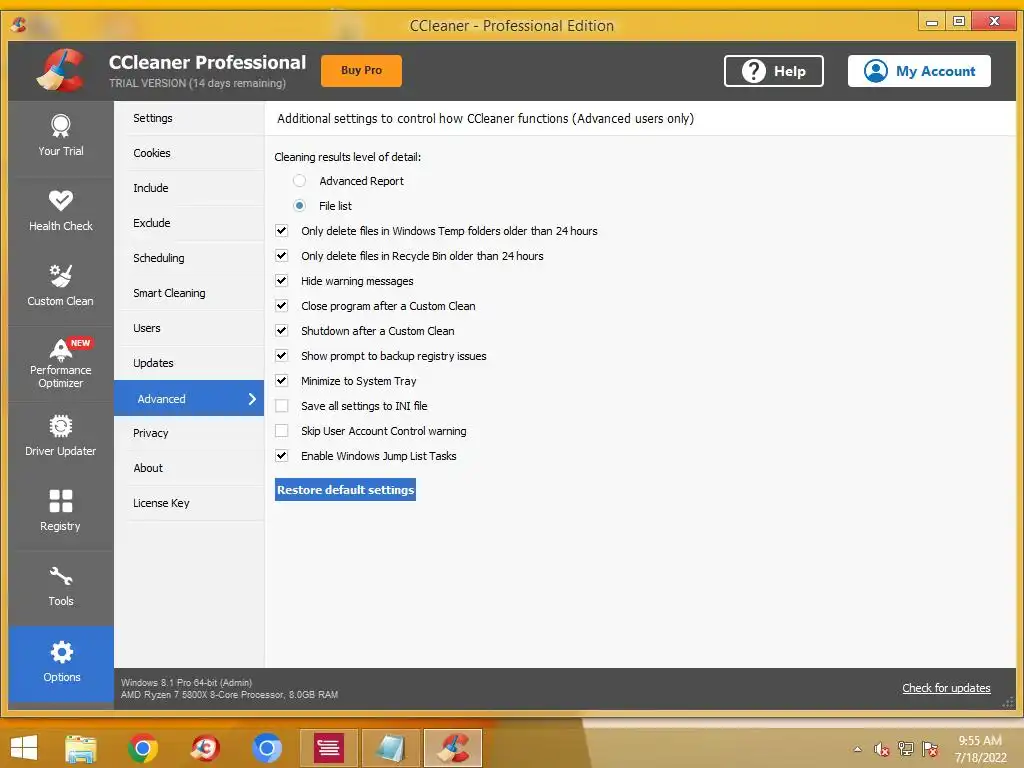The height and width of the screenshot is (768, 1024).
Task: Open red CCleaner Browser taskbar icon
Action: [204, 748]
